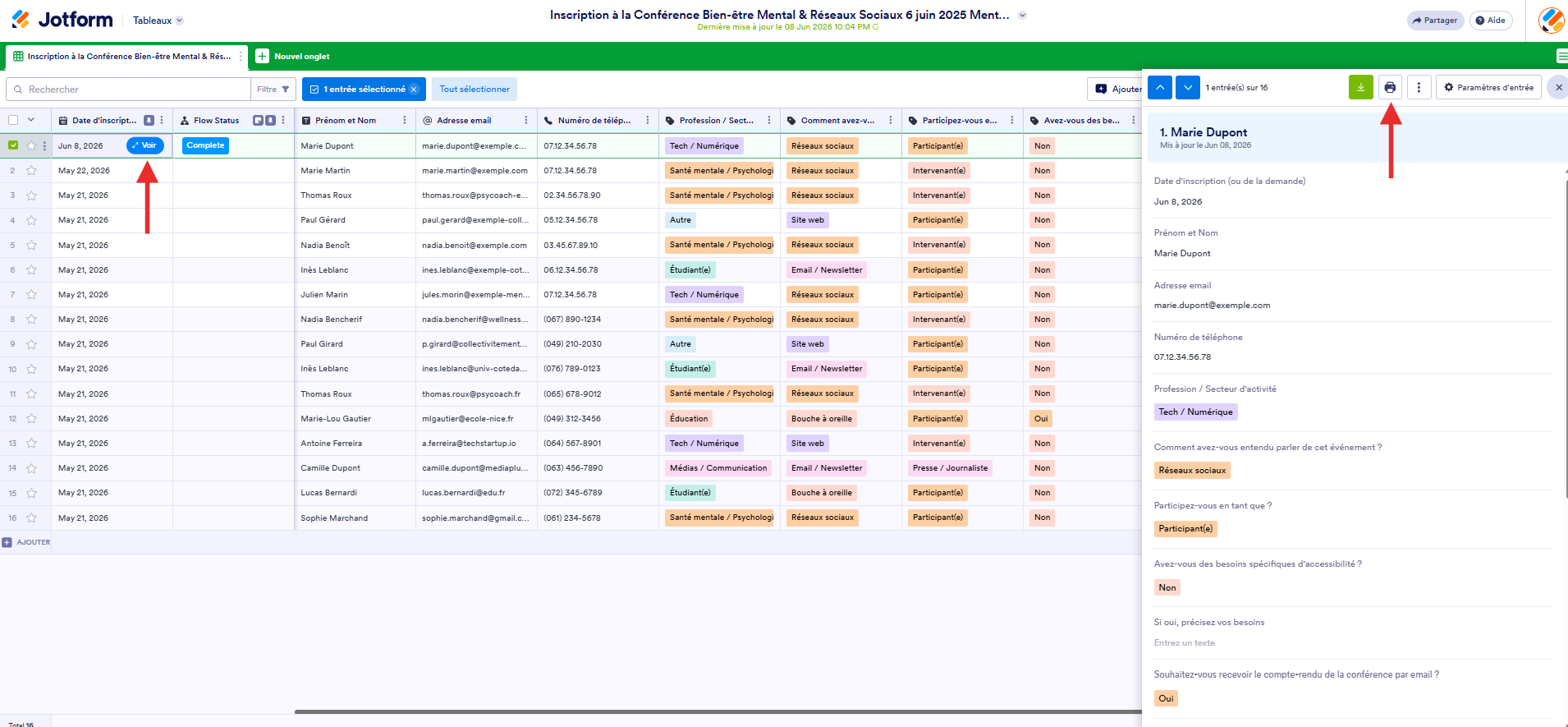Uncheck the Marie Dupont row checkbox
The width and height of the screenshot is (1568, 727).
[x=13, y=145]
